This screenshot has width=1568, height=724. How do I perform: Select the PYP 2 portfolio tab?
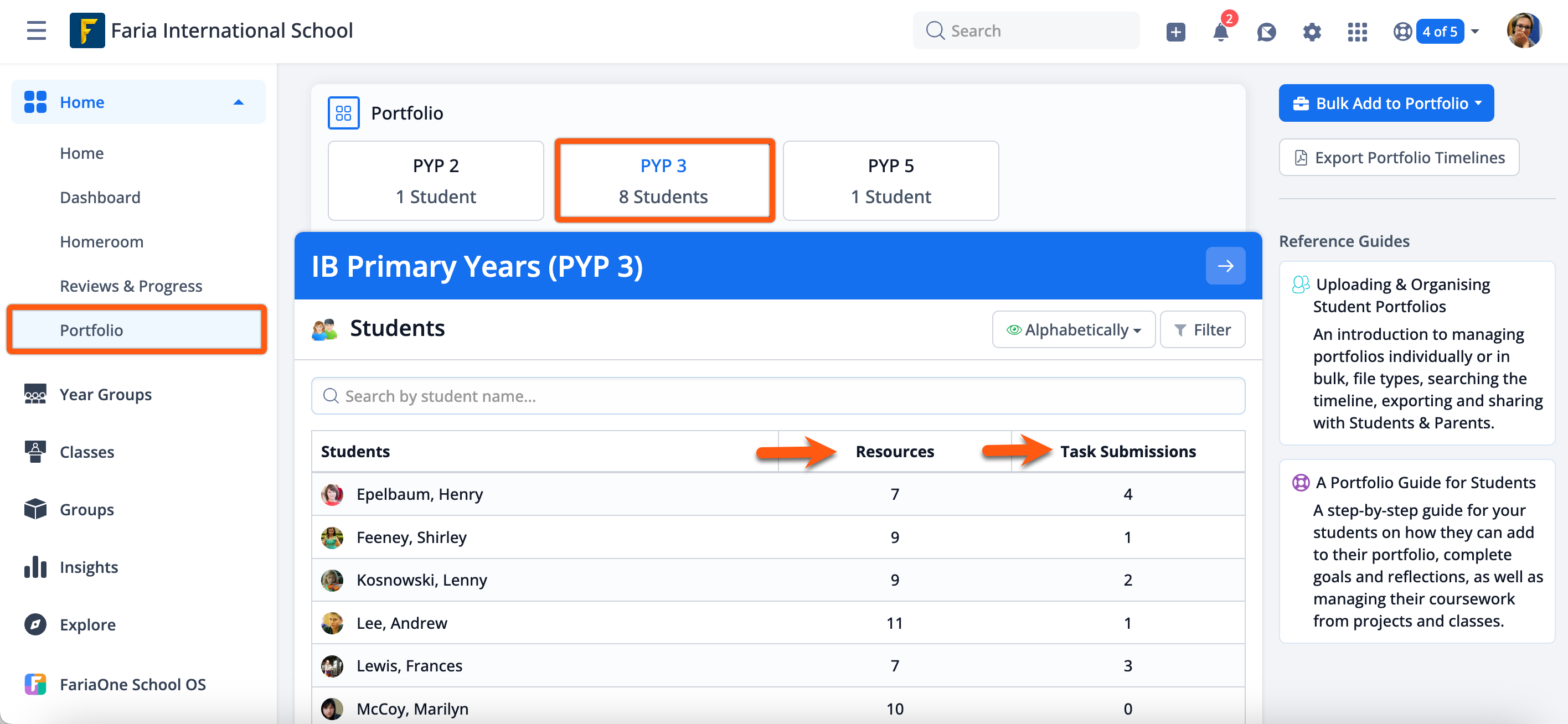435,180
